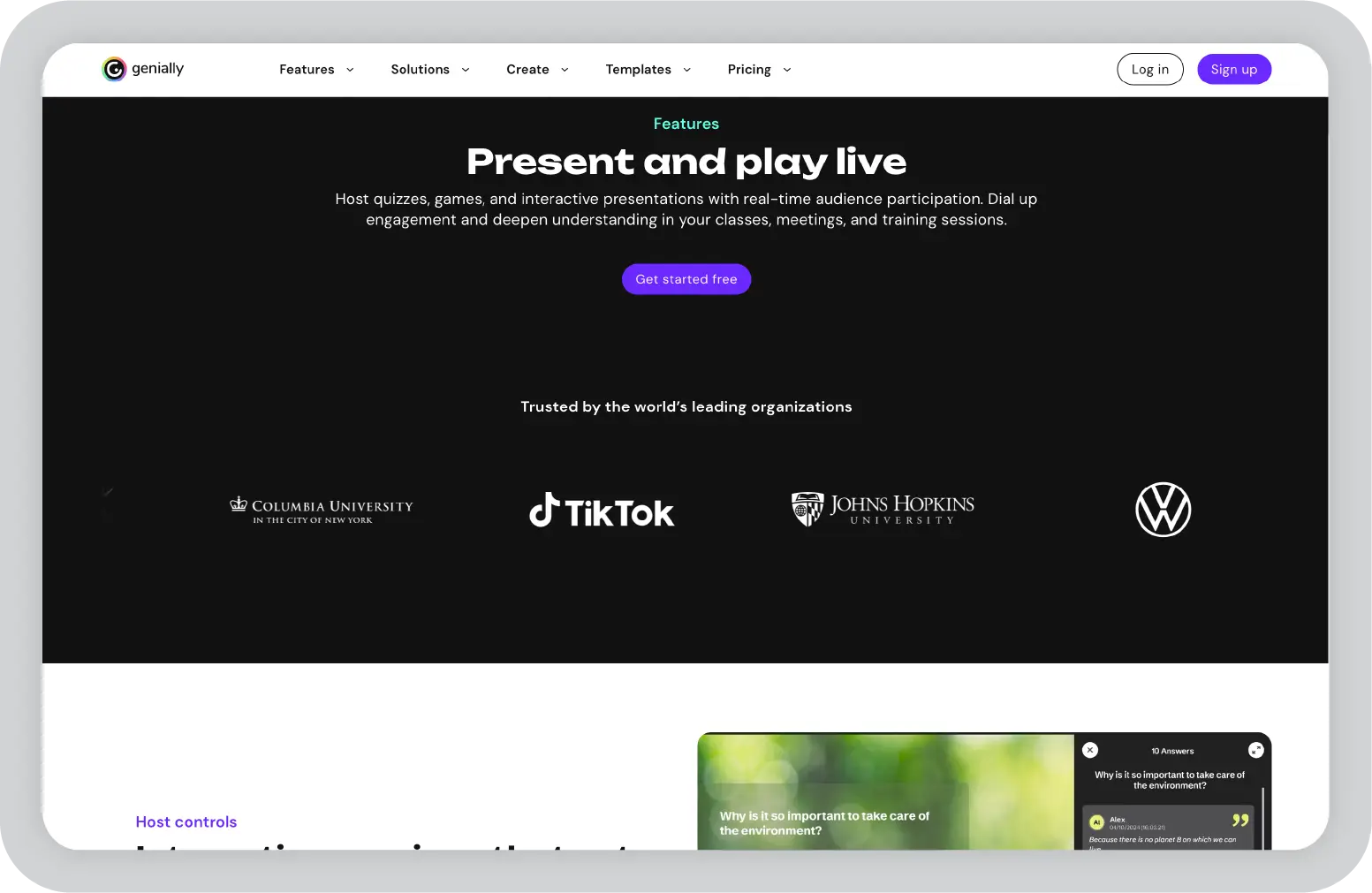Click the Log in button
Viewport: 1372px width, 893px height.
(x=1149, y=70)
